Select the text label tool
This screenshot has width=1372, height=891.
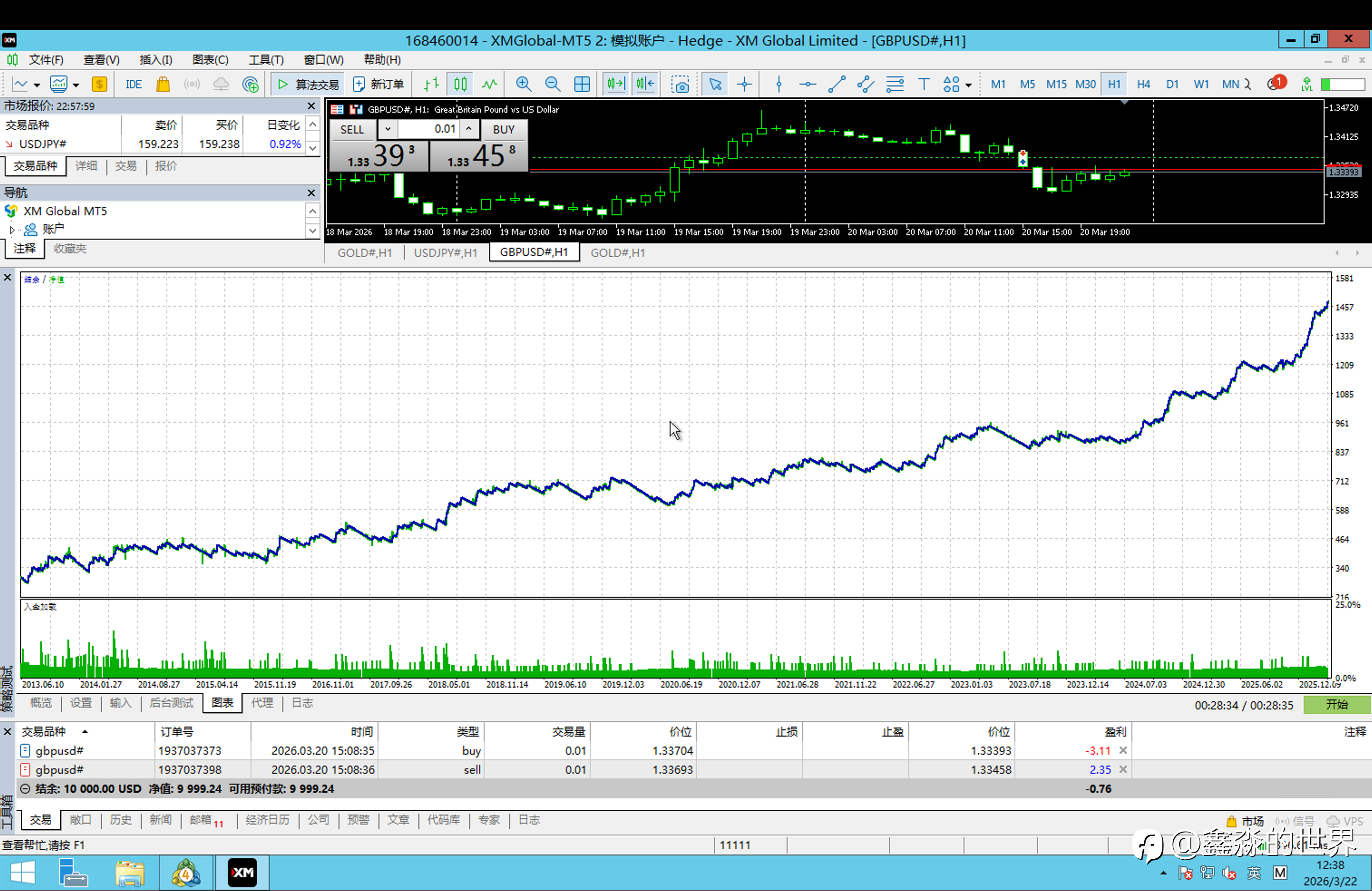point(923,84)
